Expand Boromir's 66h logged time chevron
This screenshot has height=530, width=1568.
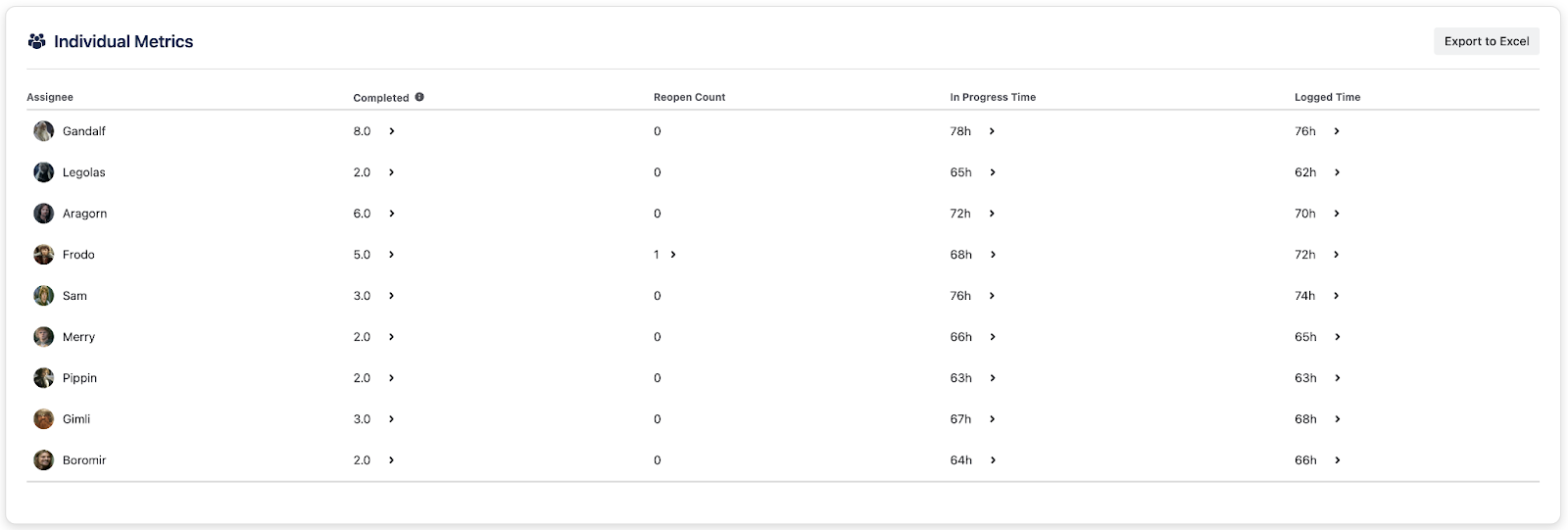point(1337,460)
